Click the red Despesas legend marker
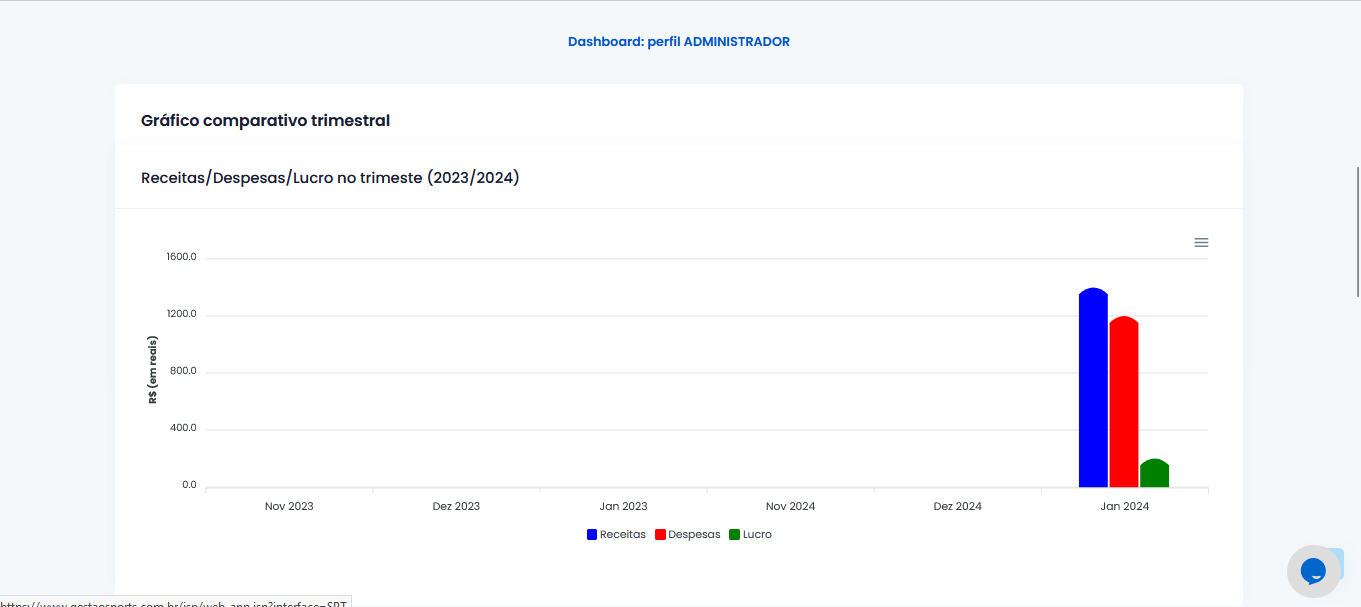The height and width of the screenshot is (607, 1361). tap(660, 535)
